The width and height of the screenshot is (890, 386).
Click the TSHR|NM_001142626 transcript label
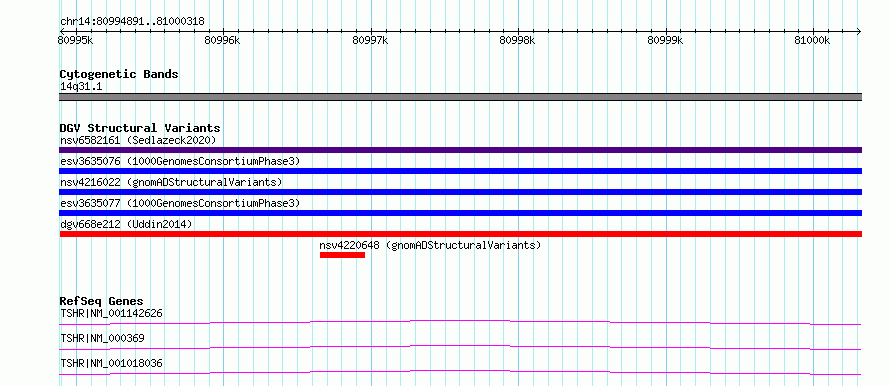pyautogui.click(x=112, y=313)
